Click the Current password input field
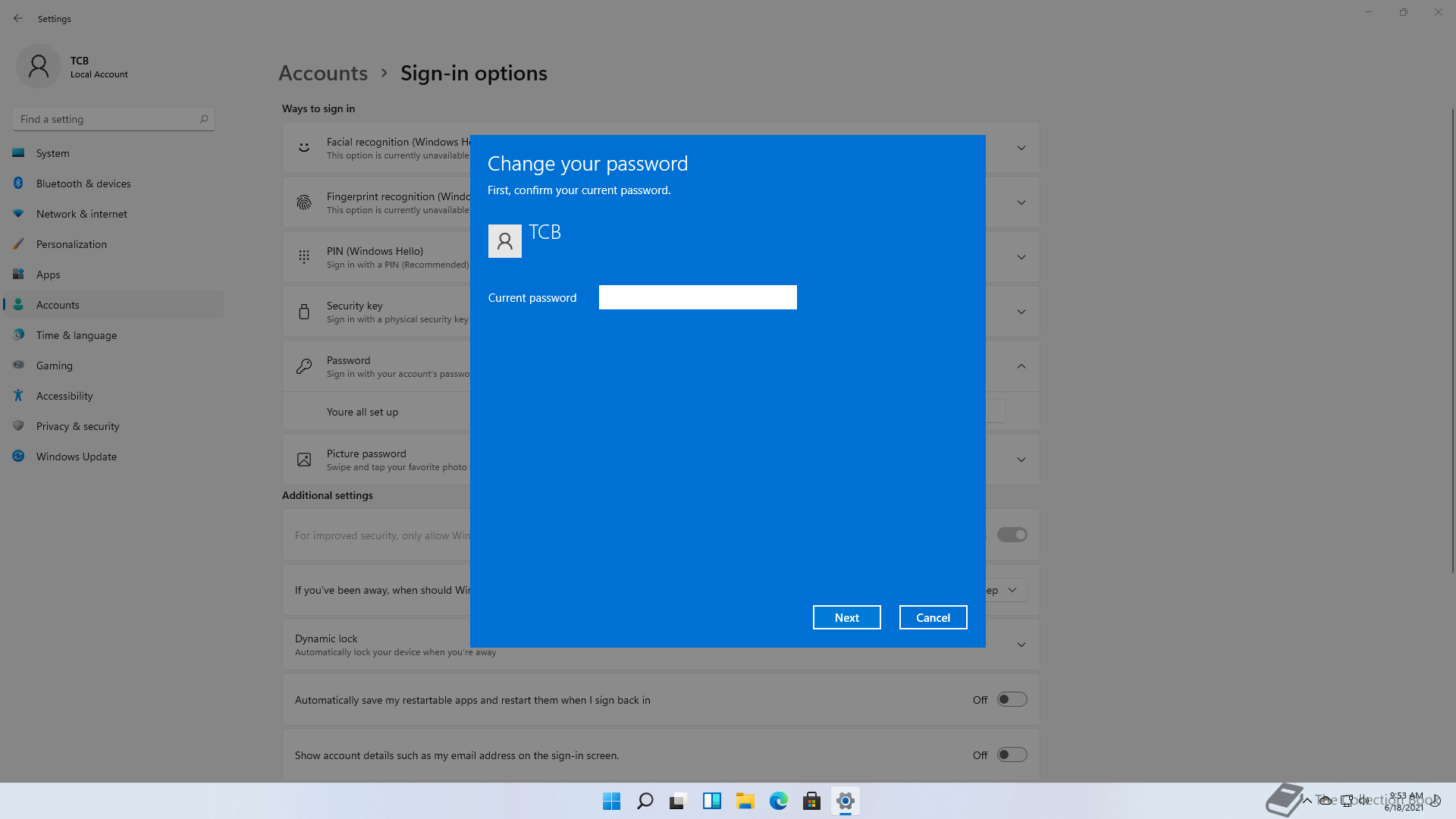 coord(697,297)
